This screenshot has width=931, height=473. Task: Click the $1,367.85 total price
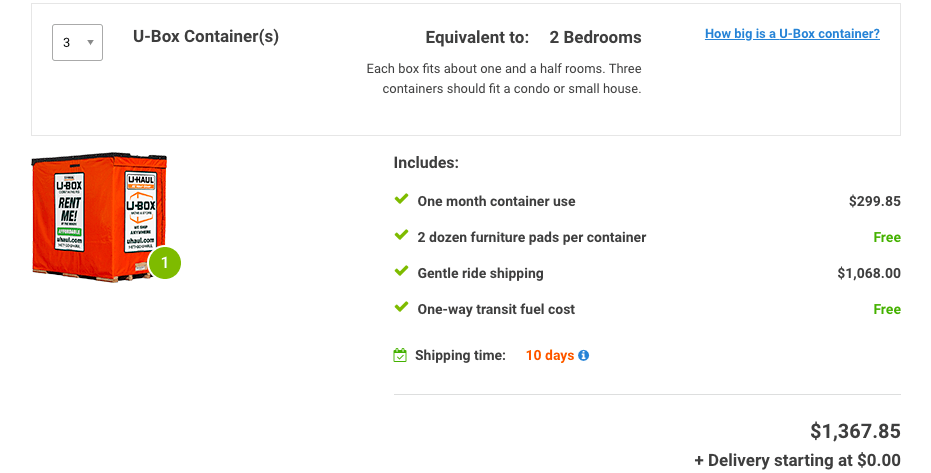pos(855,431)
